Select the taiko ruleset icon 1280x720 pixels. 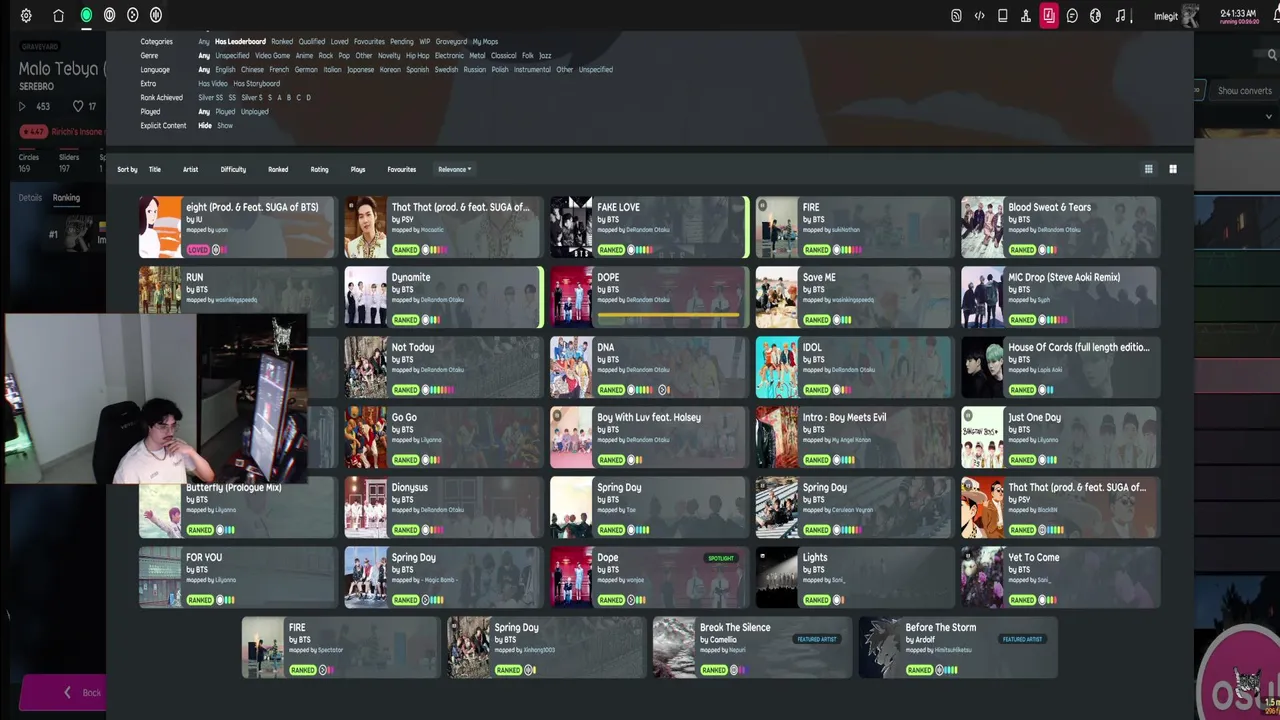click(110, 15)
